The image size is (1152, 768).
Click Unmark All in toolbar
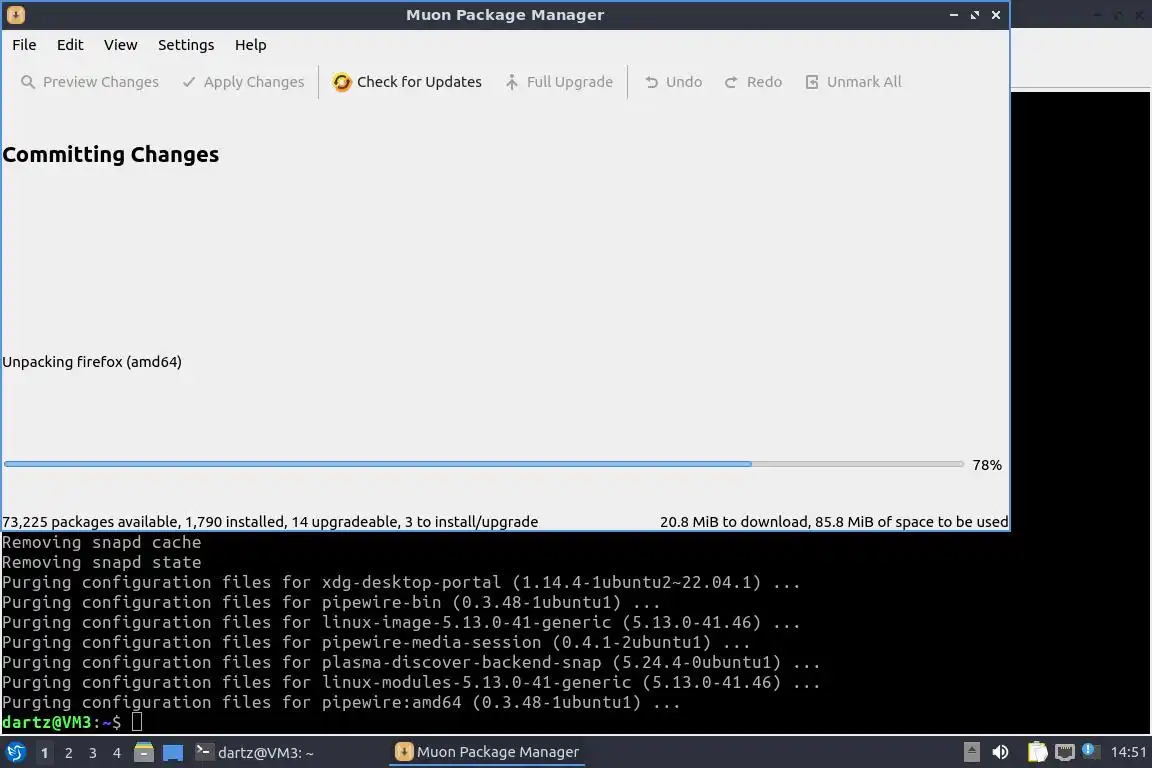(853, 82)
